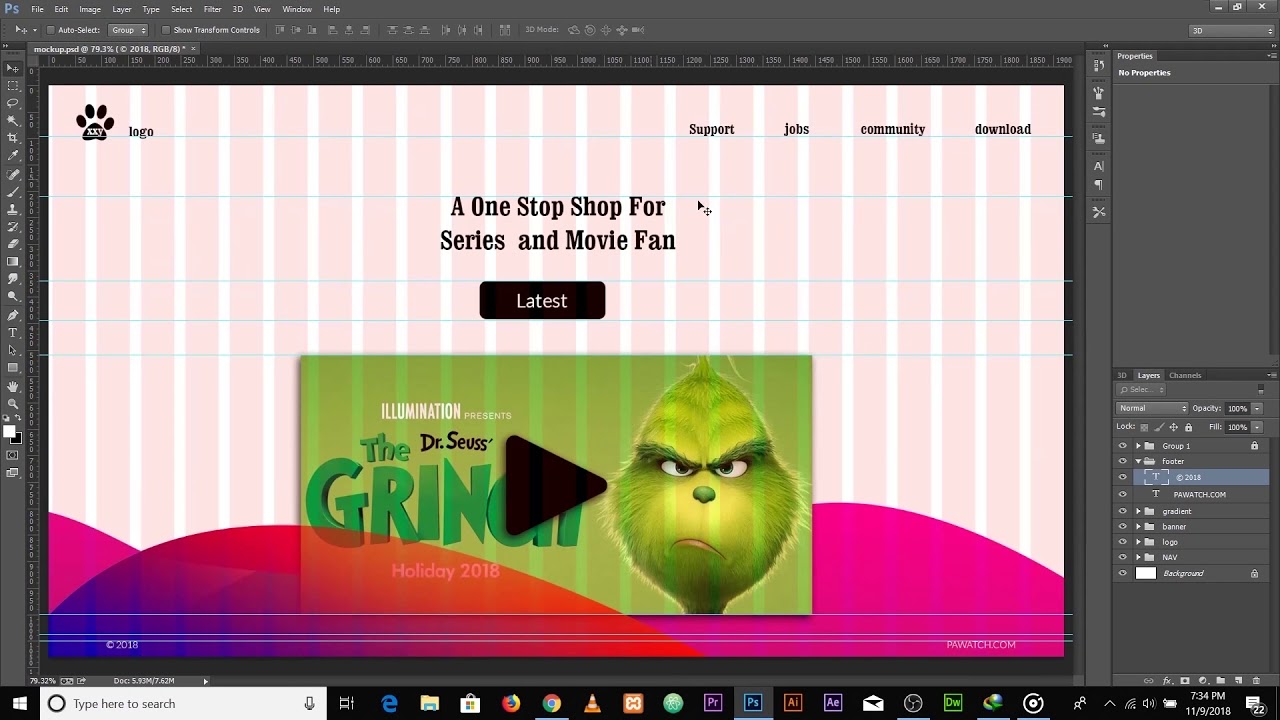The width and height of the screenshot is (1280, 720).
Task: Open the Window menu
Action: point(297,9)
